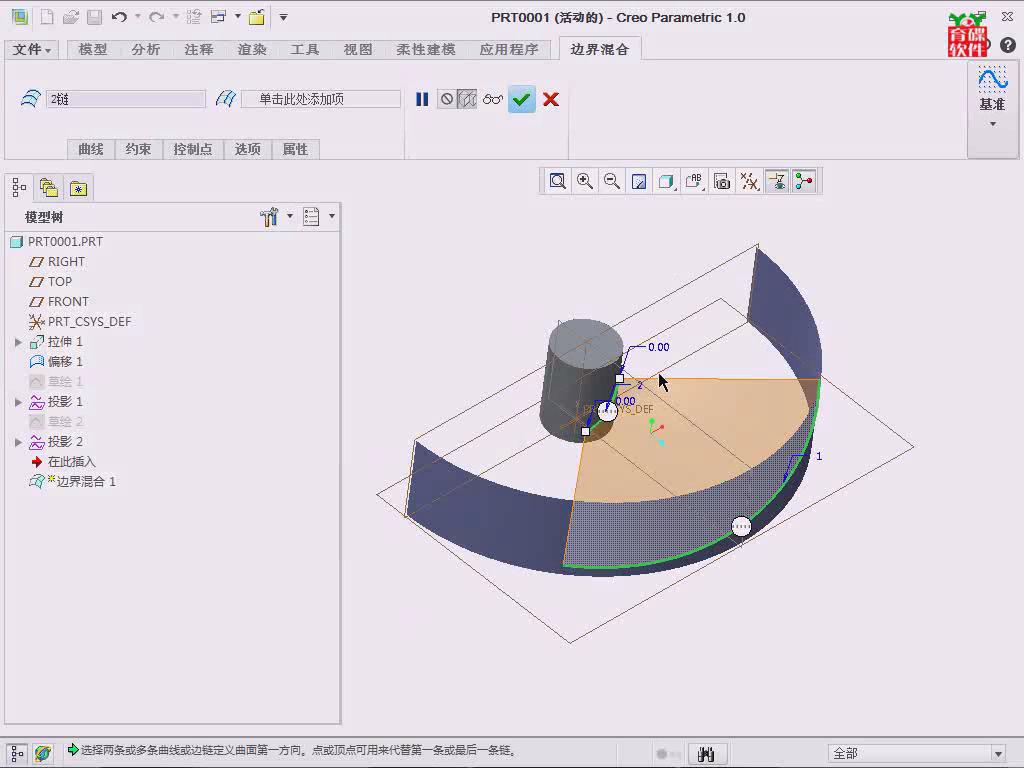Open the 控制点 panel button
The width and height of the screenshot is (1024, 768).
tap(193, 150)
